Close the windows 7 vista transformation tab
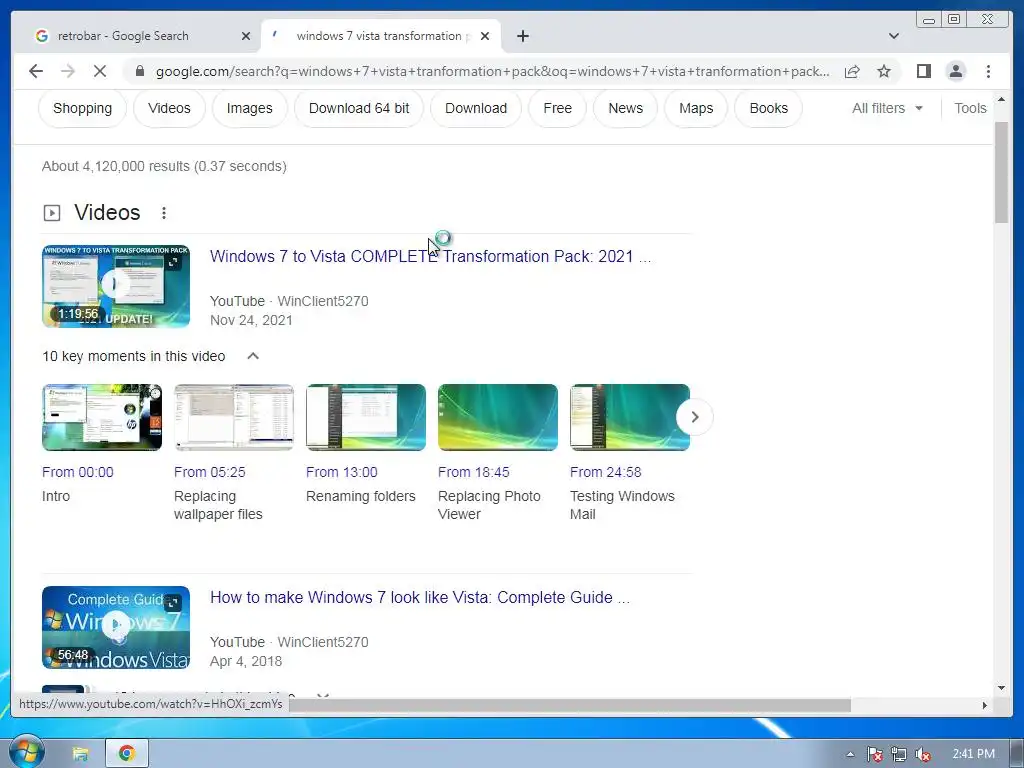The height and width of the screenshot is (768, 1024). pyautogui.click(x=485, y=36)
